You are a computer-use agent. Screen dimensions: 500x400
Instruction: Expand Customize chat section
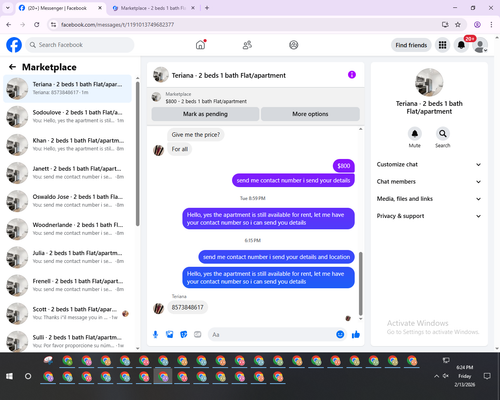(429, 164)
